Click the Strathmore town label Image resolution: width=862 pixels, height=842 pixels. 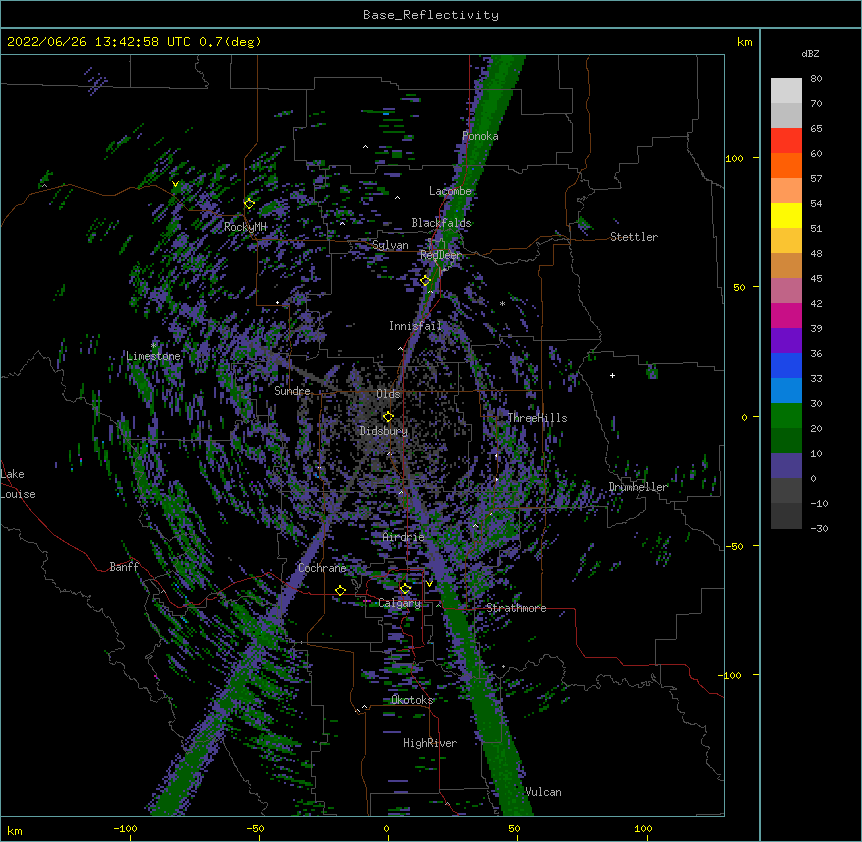(516, 608)
